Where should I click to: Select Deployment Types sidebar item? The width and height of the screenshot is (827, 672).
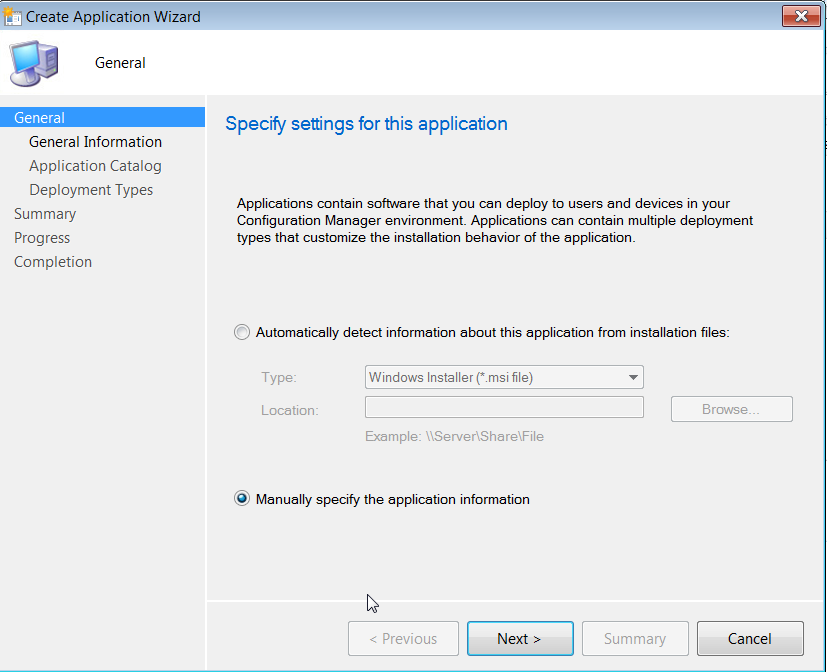tap(91, 190)
